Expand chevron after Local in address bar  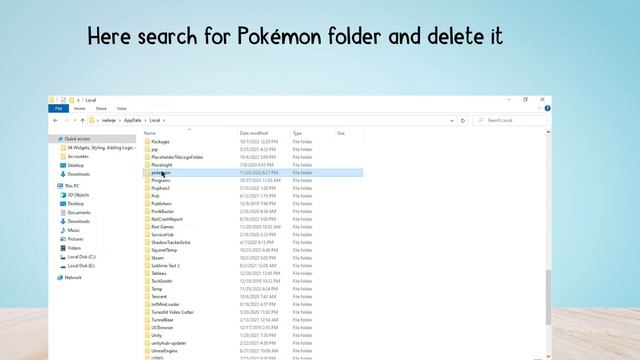(x=164, y=120)
